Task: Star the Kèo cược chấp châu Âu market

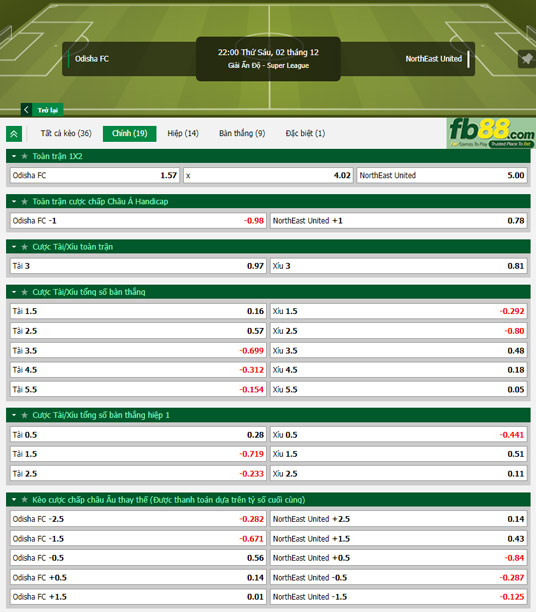Action: tap(25, 500)
